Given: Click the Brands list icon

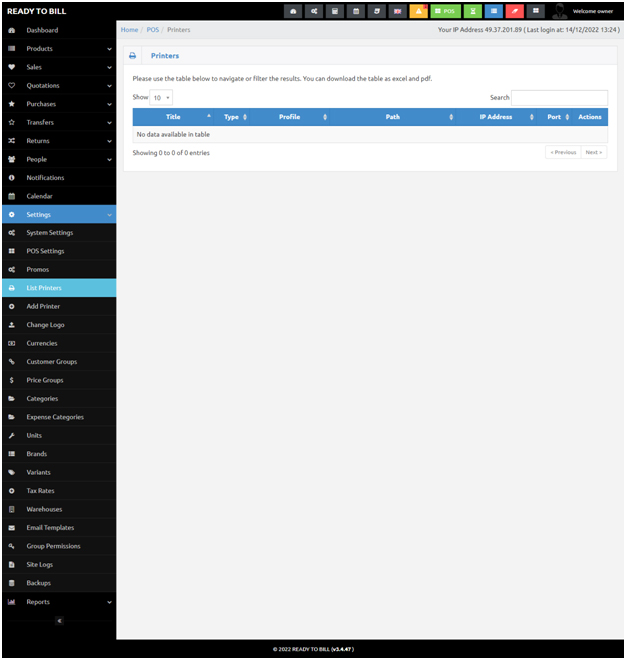Looking at the screenshot, I should point(12,454).
